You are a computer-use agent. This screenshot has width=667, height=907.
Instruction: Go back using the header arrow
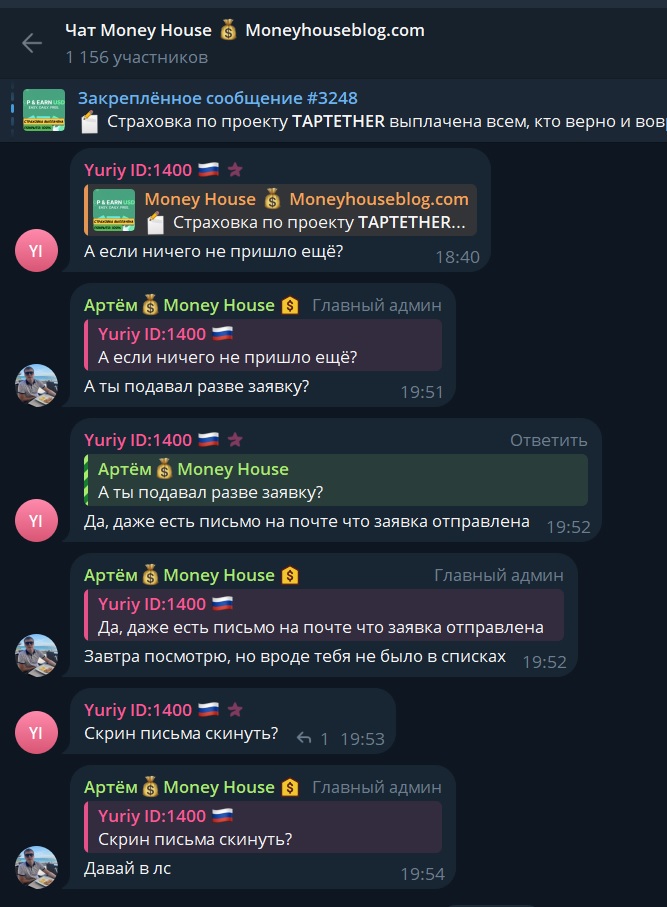(x=32, y=43)
